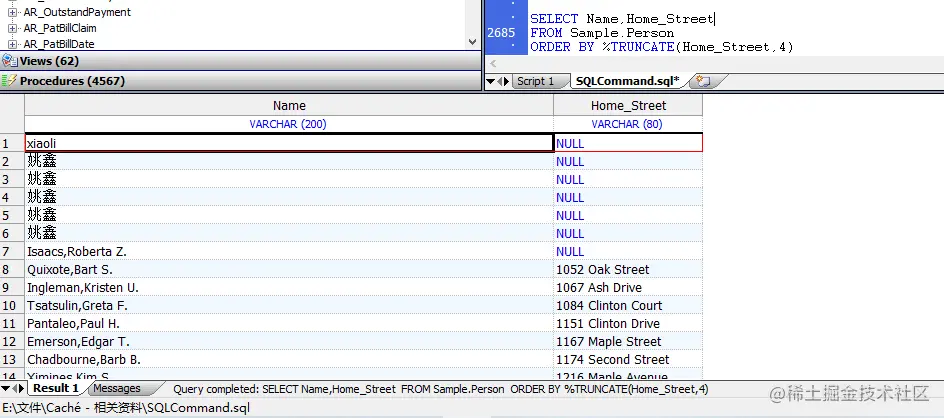Open the result tabs list dropdown arrow
944x418 pixels.
[5, 389]
